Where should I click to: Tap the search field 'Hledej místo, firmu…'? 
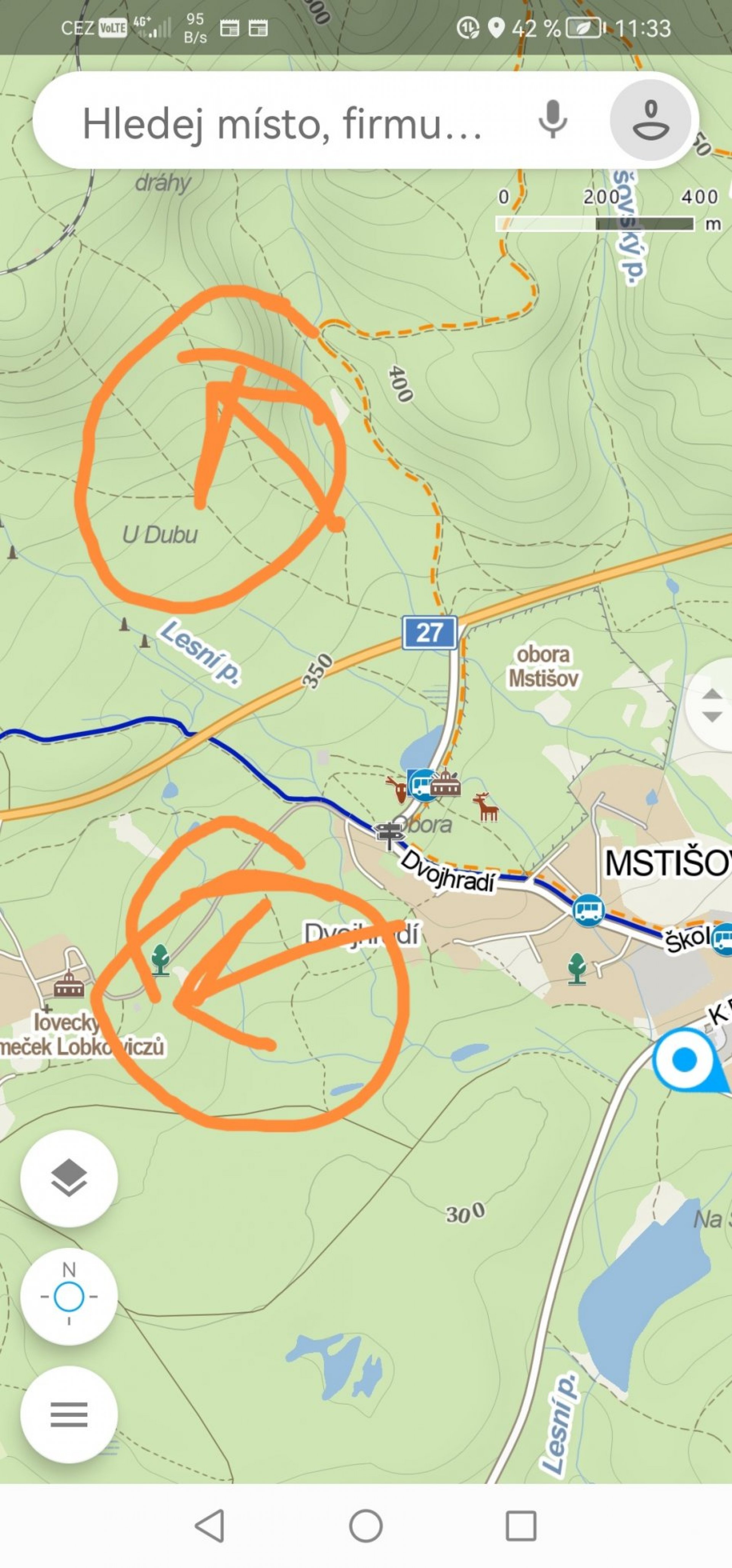tap(282, 123)
